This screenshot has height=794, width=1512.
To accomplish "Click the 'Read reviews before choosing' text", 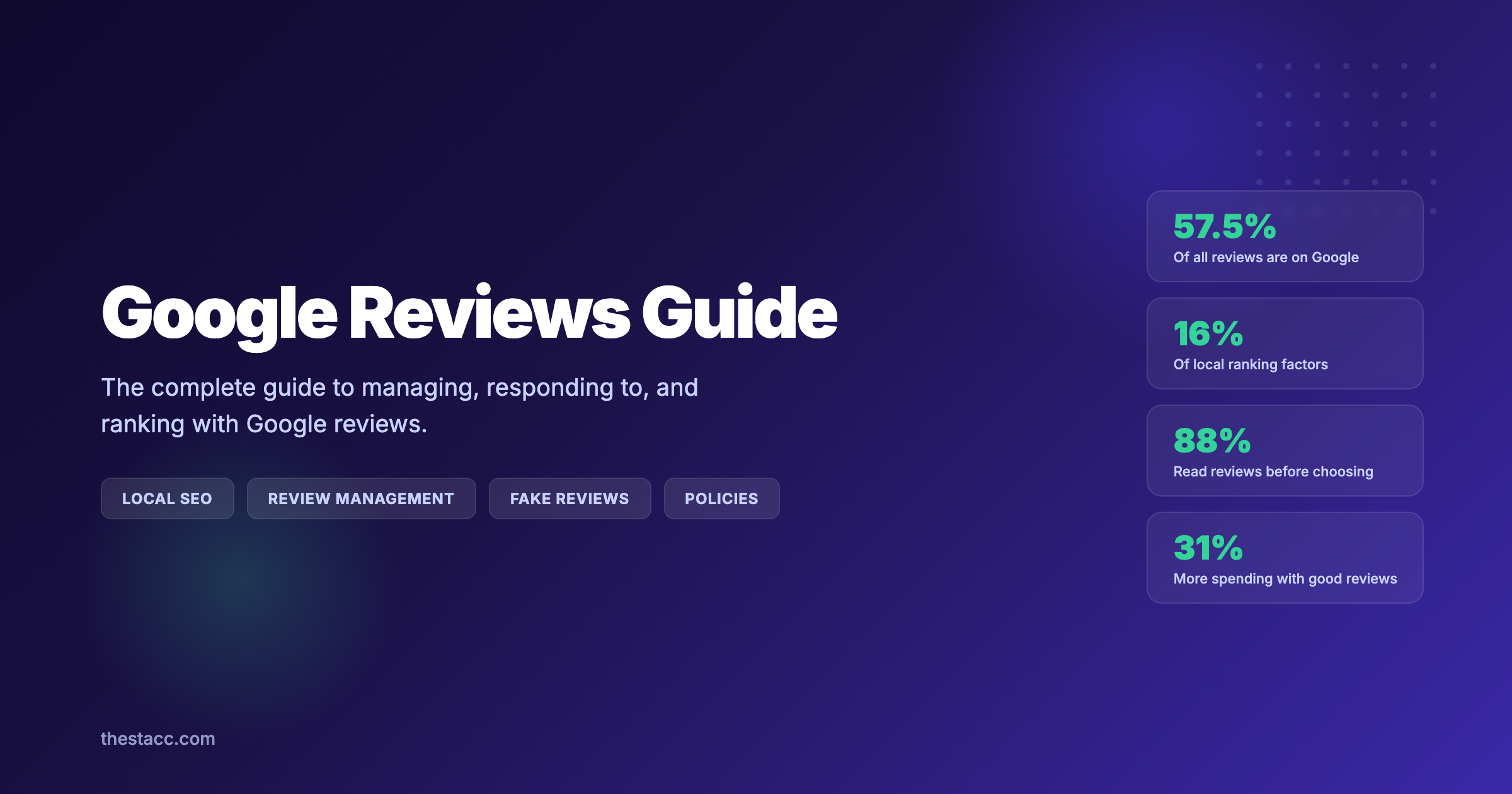I will tap(1273, 471).
